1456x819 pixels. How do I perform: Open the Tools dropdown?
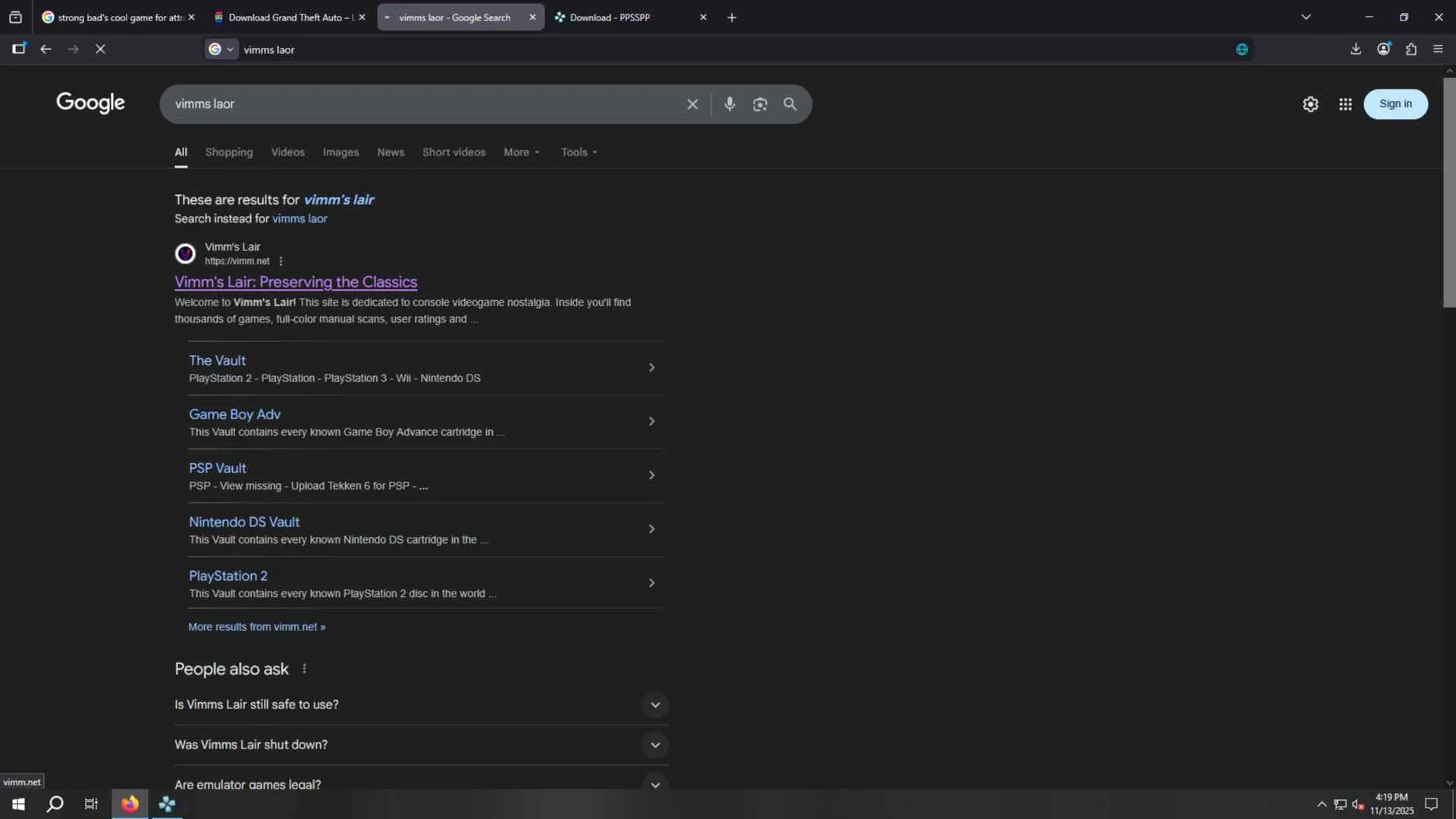click(x=579, y=152)
